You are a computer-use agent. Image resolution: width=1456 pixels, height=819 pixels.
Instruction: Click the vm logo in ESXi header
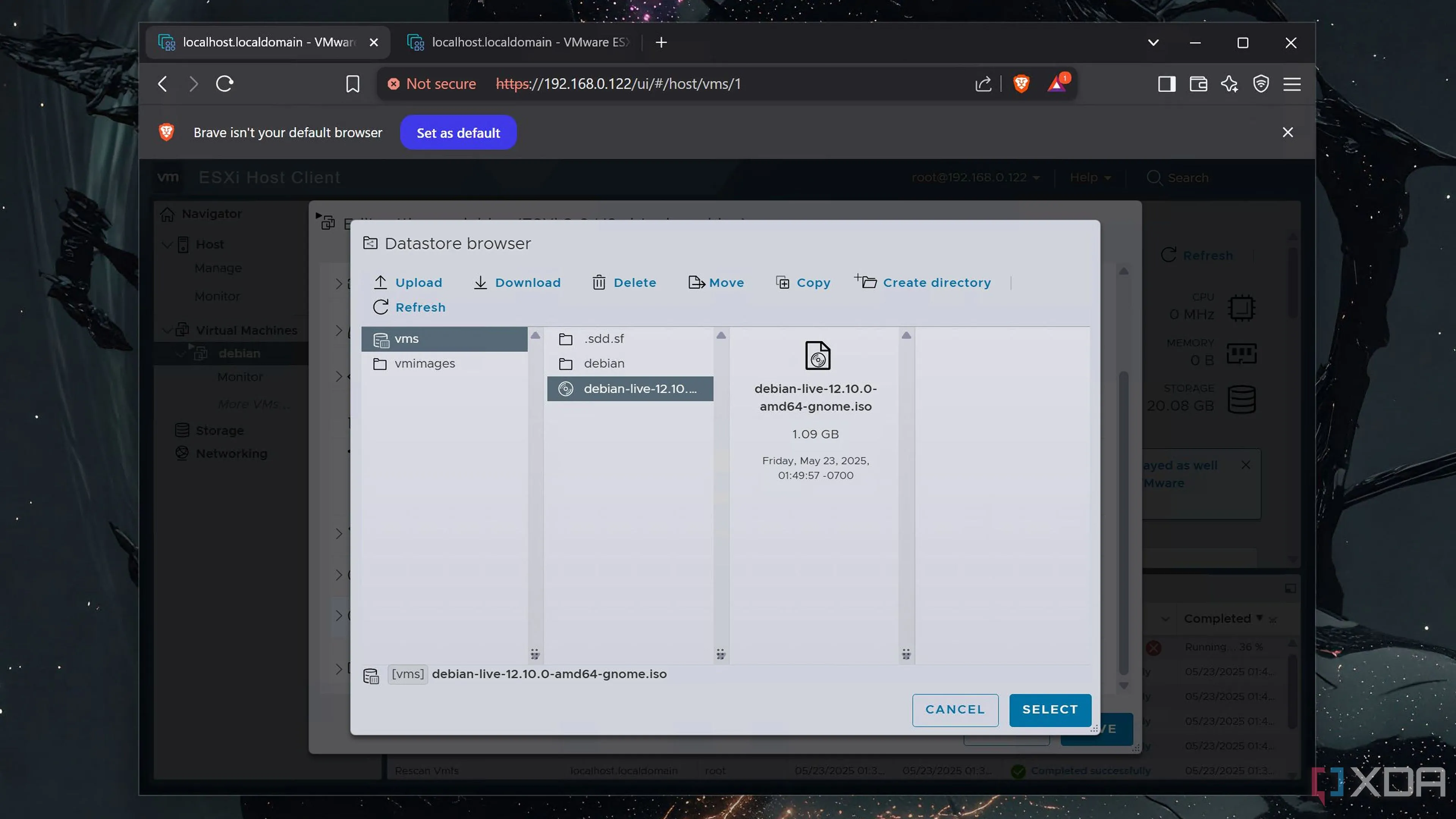click(168, 177)
